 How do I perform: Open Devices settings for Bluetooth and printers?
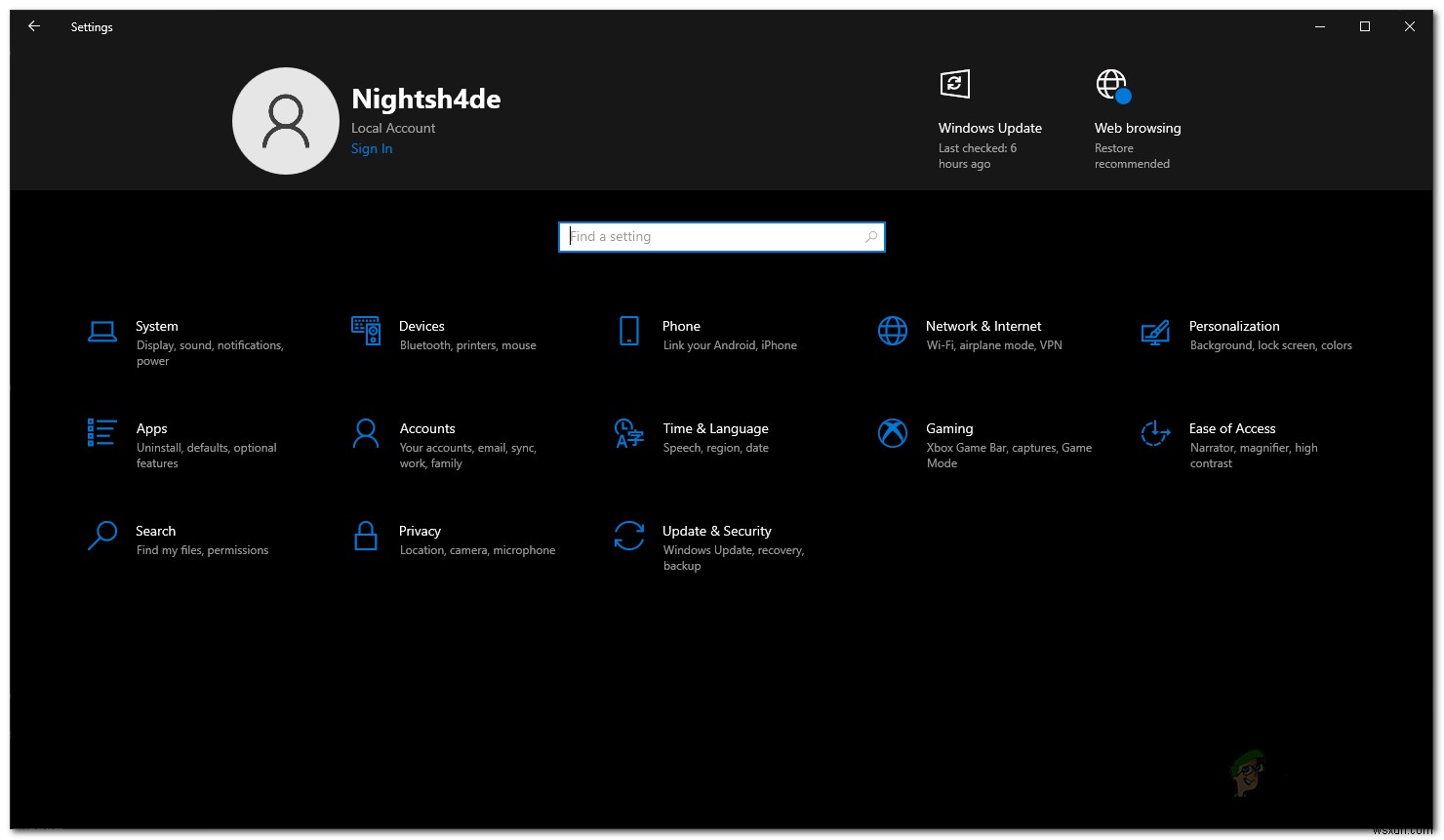(421, 335)
